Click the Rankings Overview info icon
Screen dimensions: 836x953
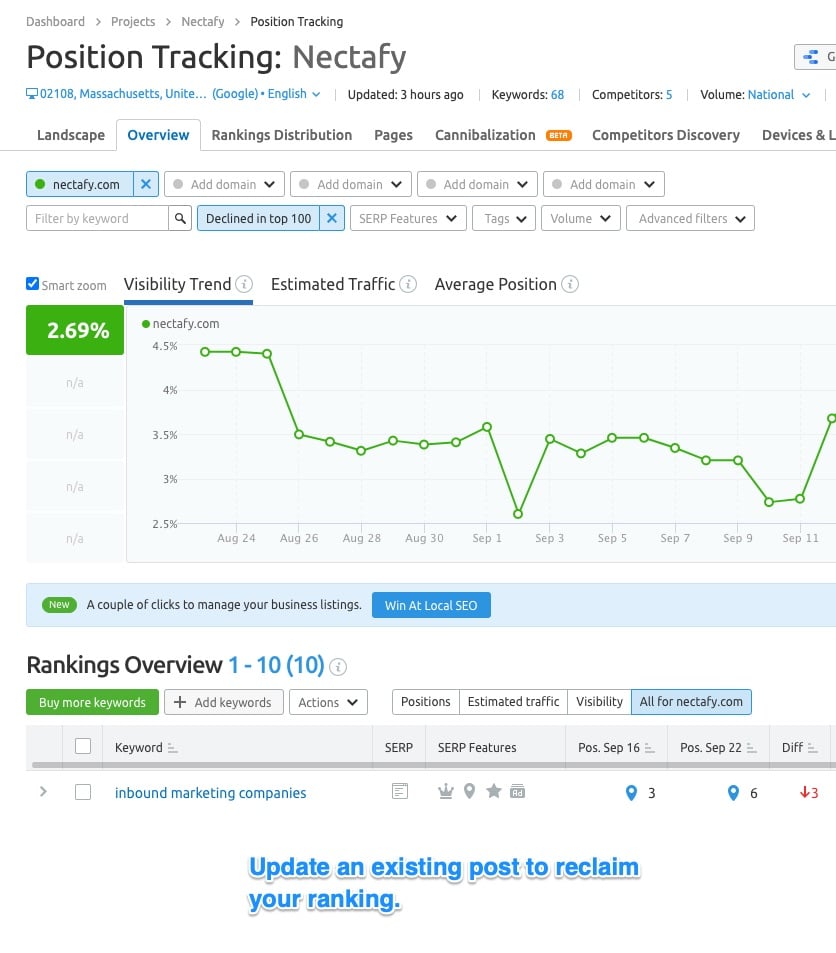click(338, 667)
